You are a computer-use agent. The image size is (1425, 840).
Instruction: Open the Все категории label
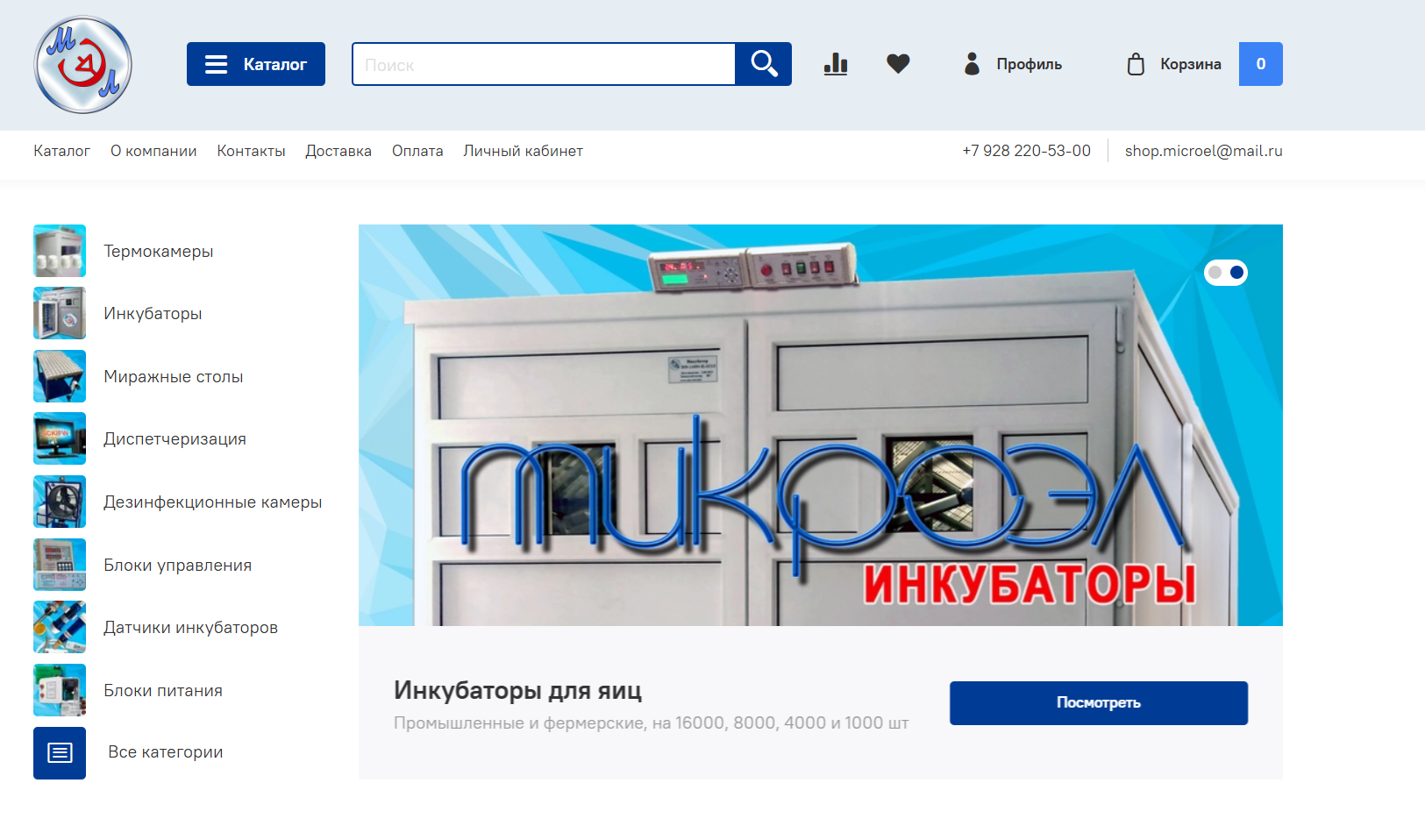point(166,751)
